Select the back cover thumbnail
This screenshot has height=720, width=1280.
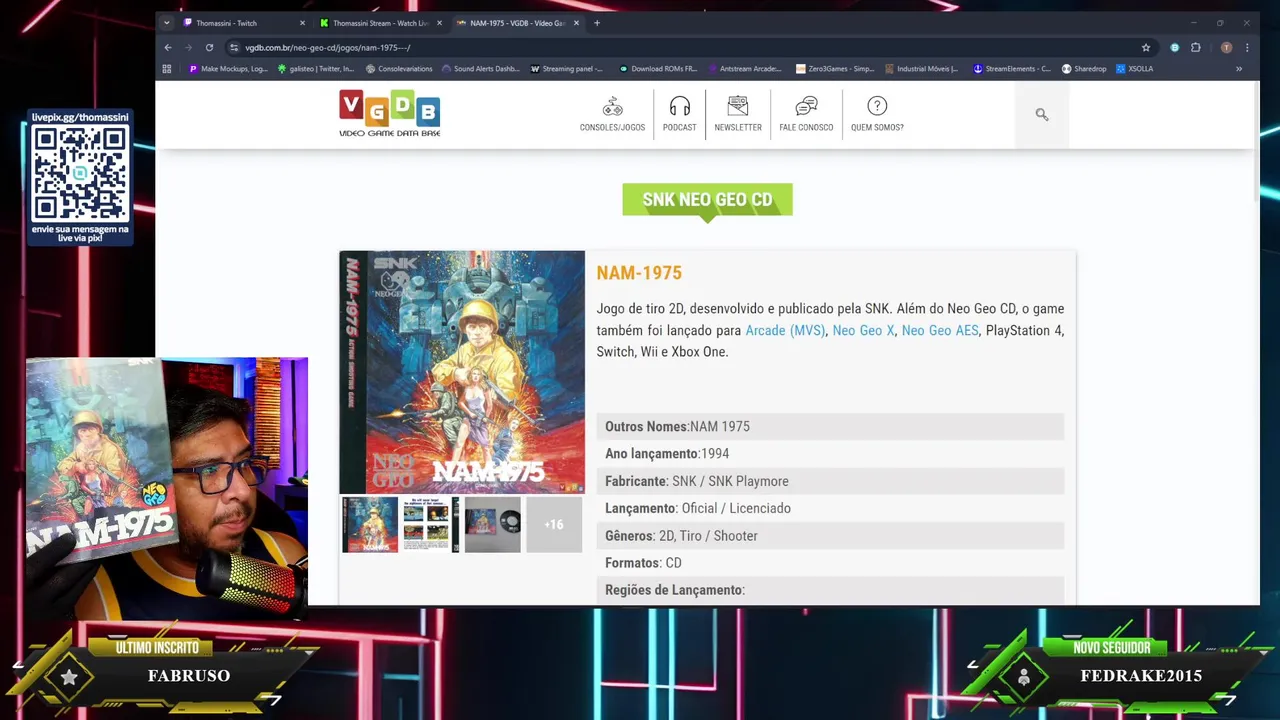[431, 524]
